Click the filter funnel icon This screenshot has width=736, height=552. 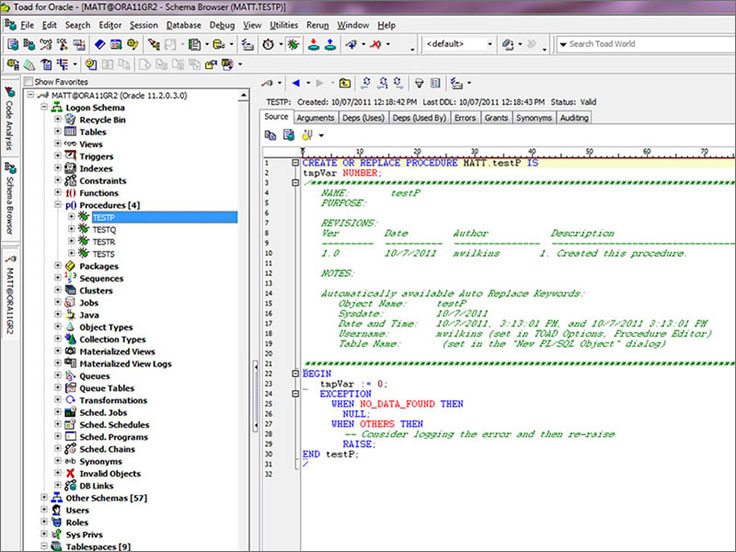[x=420, y=84]
